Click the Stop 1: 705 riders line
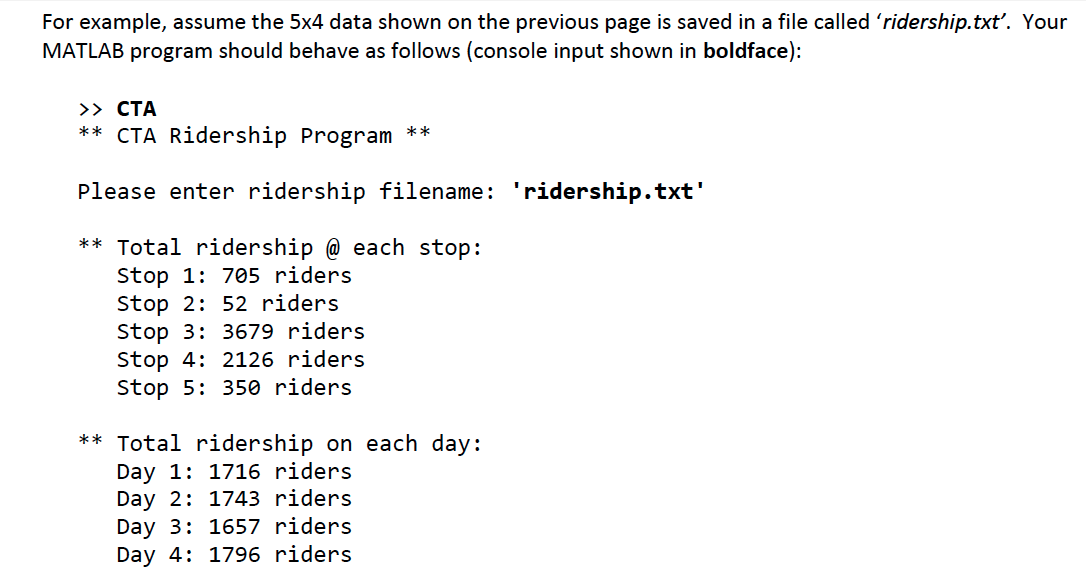Screen dimensions: 1086x578 click(x=234, y=276)
